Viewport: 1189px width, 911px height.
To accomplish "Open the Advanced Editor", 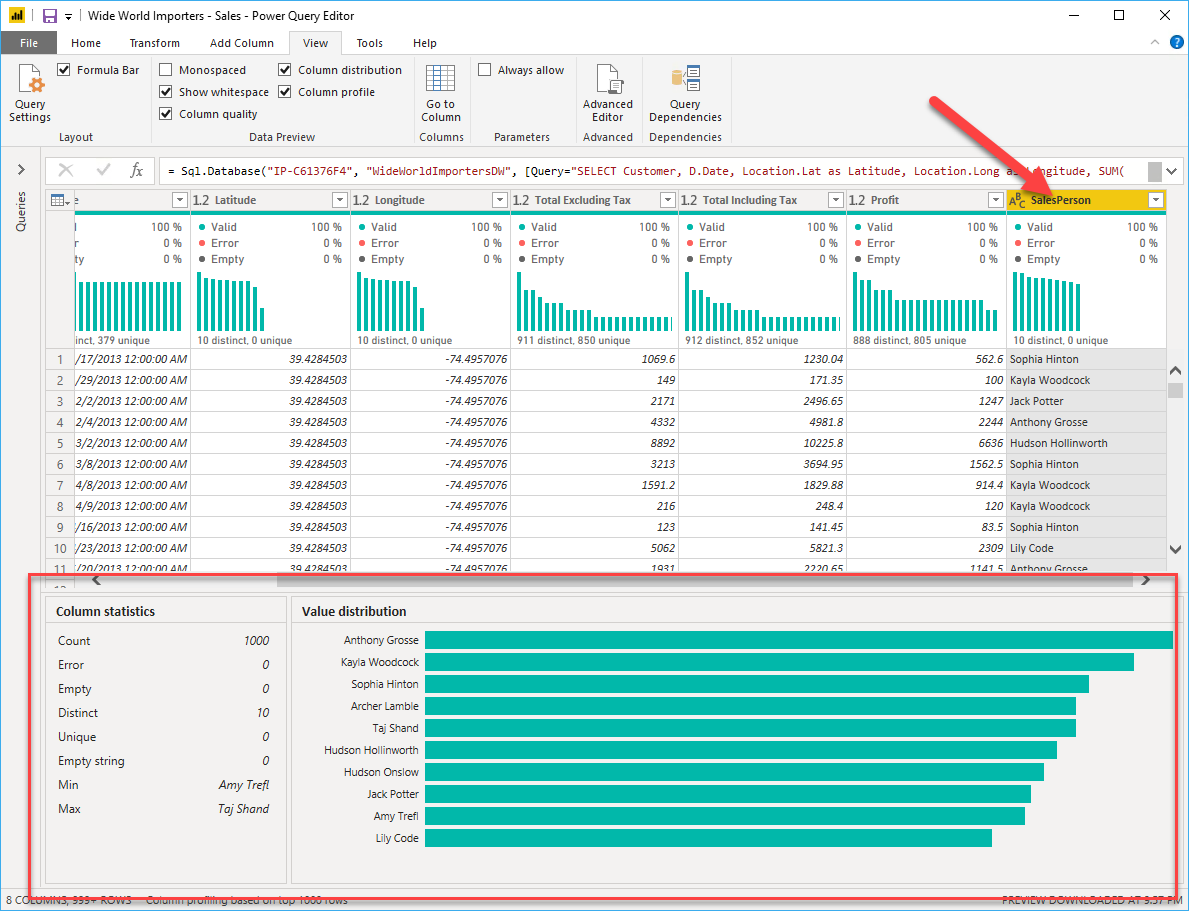I will coord(608,79).
